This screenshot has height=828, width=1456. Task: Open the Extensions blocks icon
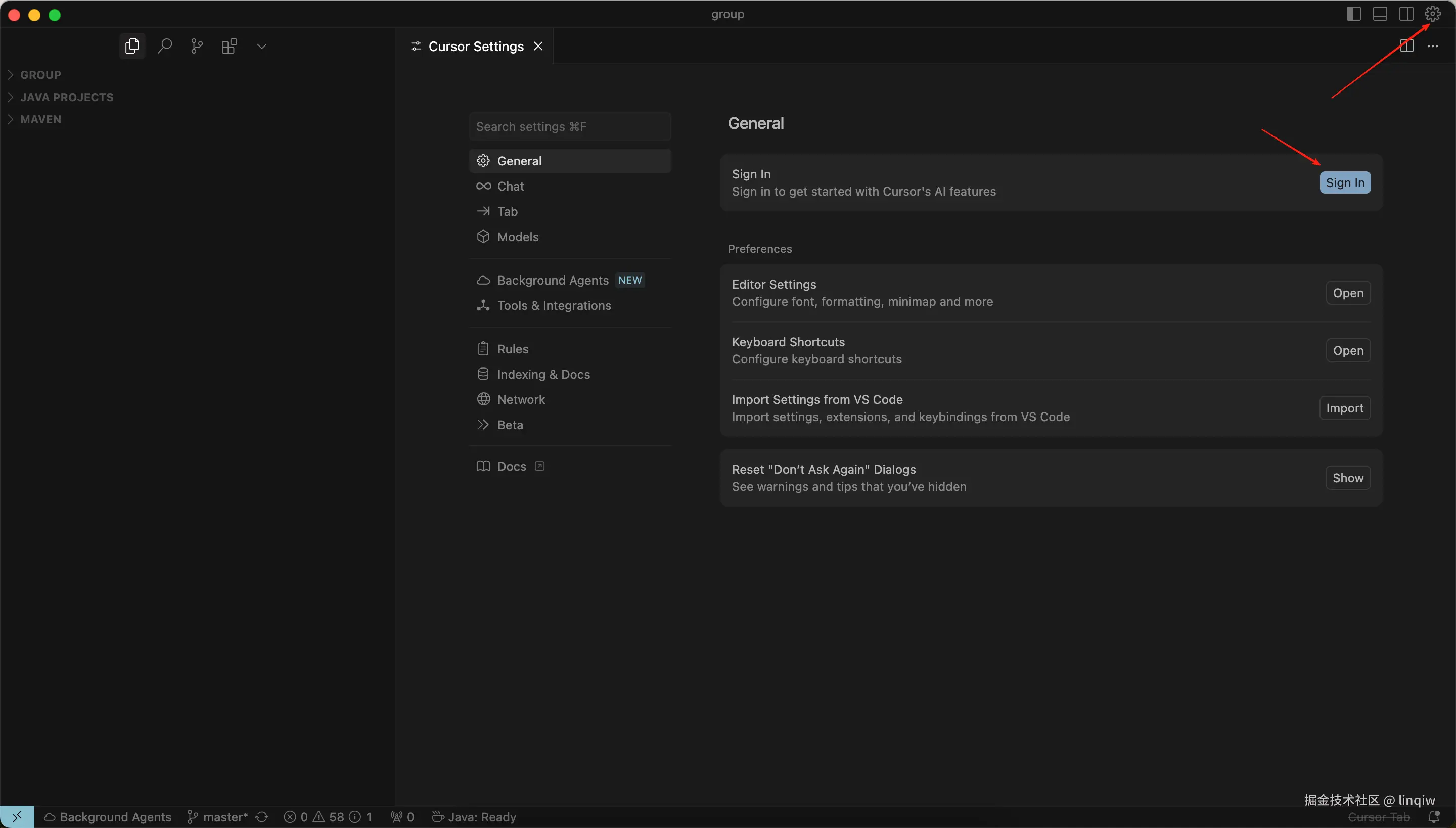click(229, 46)
